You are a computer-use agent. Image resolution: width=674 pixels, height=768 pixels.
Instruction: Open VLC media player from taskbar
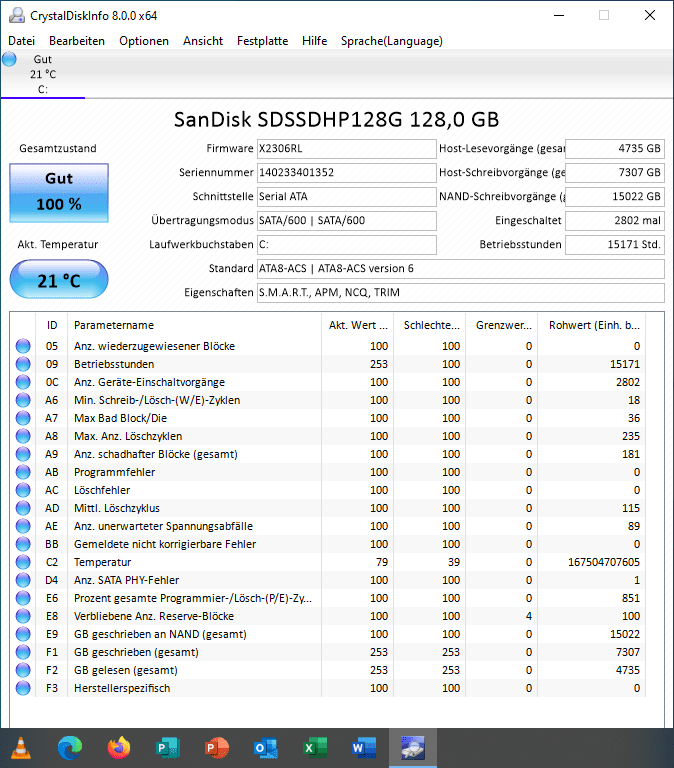[x=21, y=748]
